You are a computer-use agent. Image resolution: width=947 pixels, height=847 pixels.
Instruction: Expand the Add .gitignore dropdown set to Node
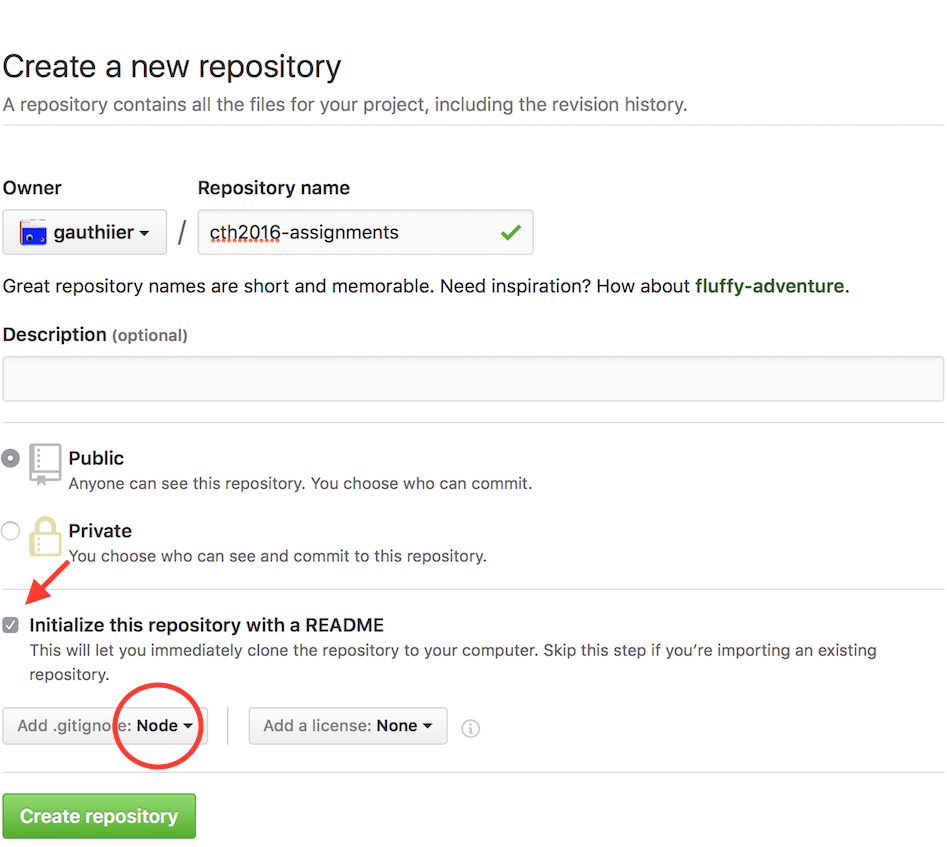point(105,726)
